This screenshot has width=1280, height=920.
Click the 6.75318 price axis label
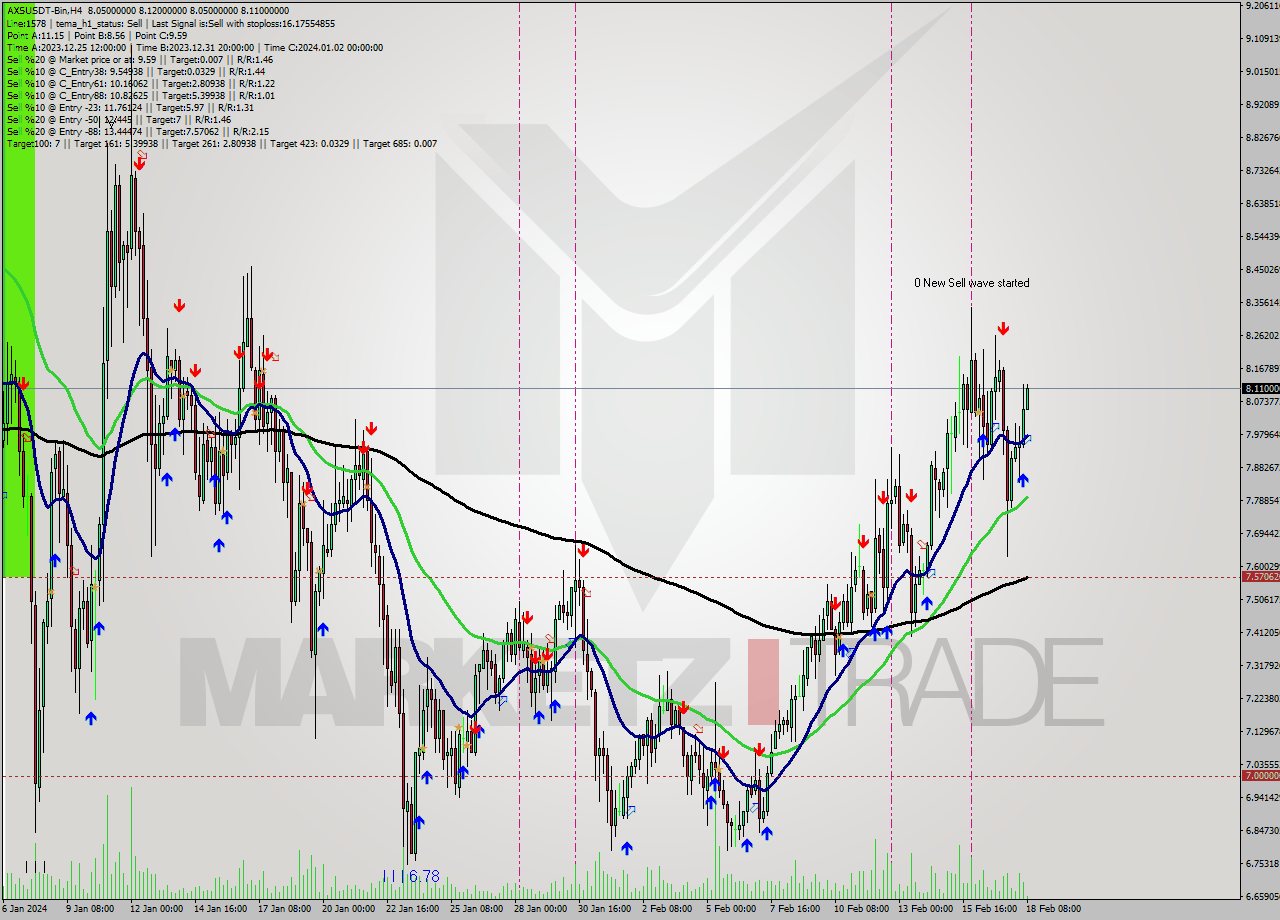[1261, 863]
